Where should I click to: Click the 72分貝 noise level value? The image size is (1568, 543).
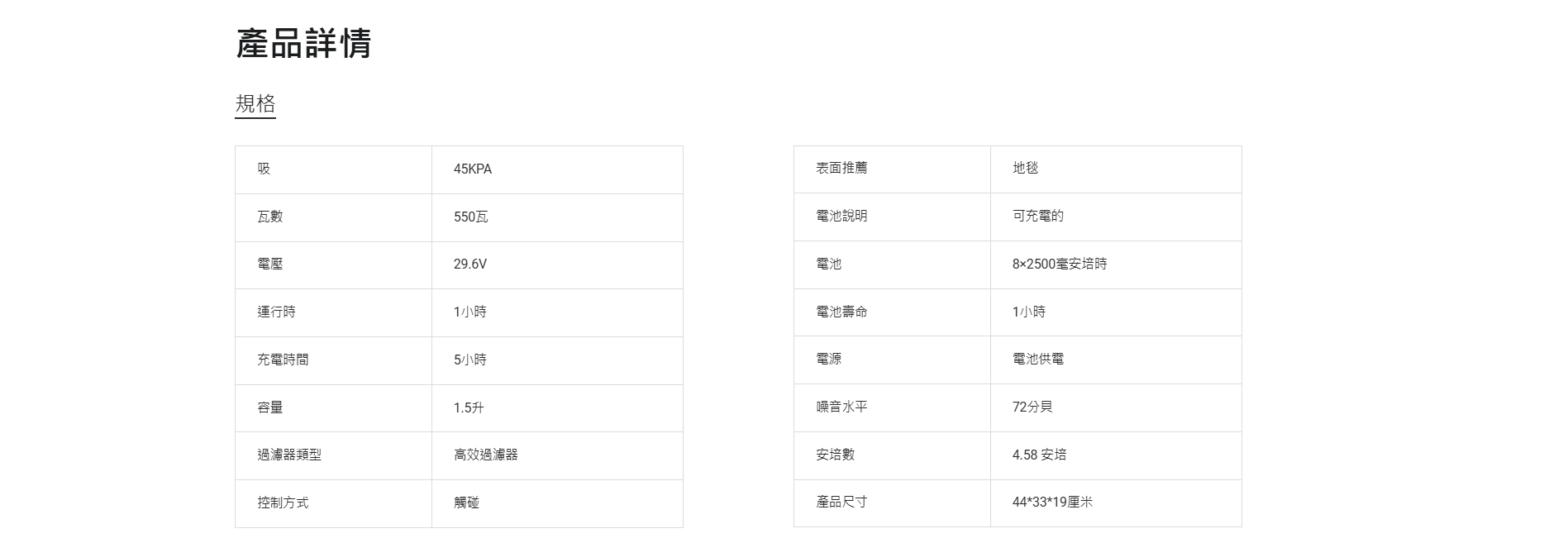tap(1032, 407)
